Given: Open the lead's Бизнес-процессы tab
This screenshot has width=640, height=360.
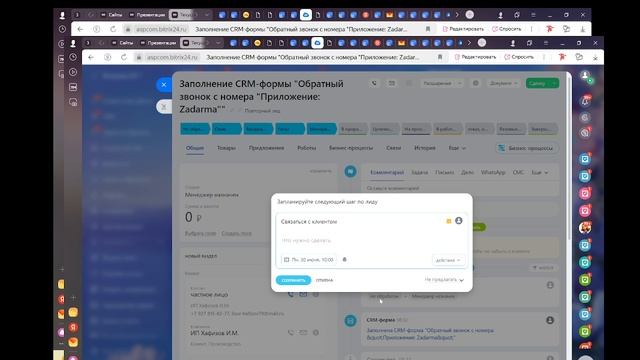Looking at the screenshot, I should [x=351, y=148].
